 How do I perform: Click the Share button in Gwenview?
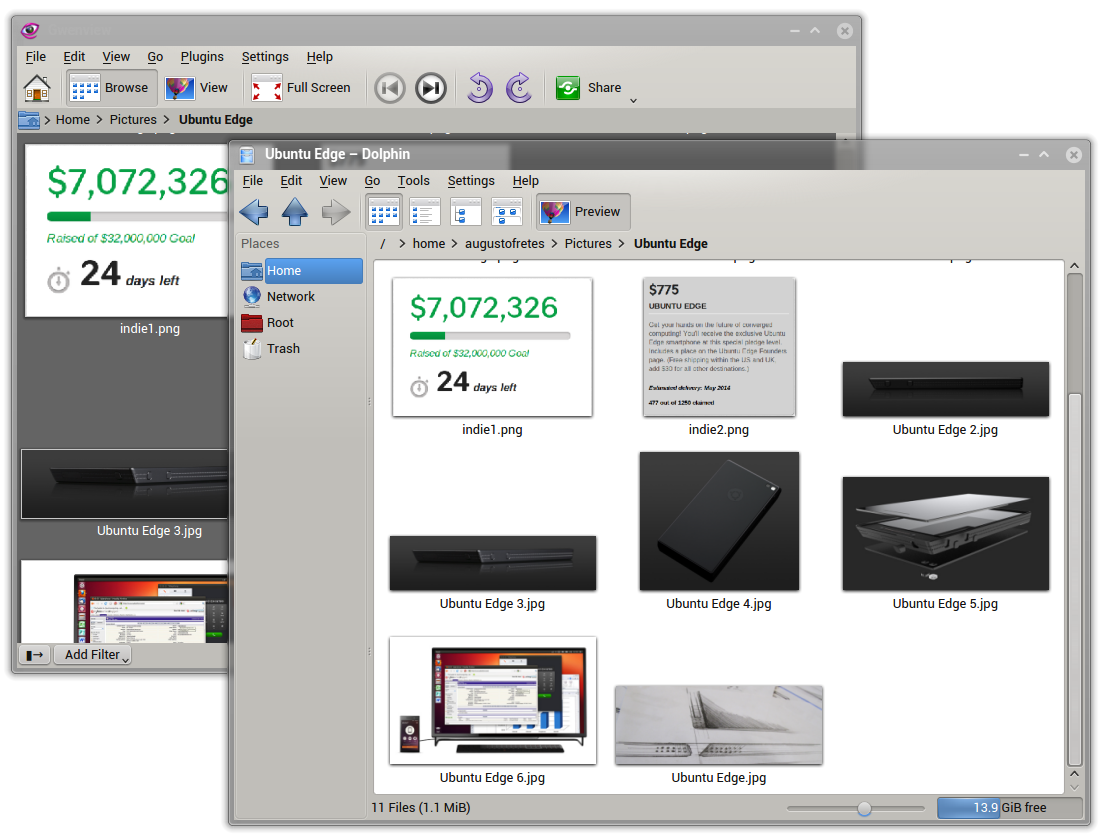589,88
